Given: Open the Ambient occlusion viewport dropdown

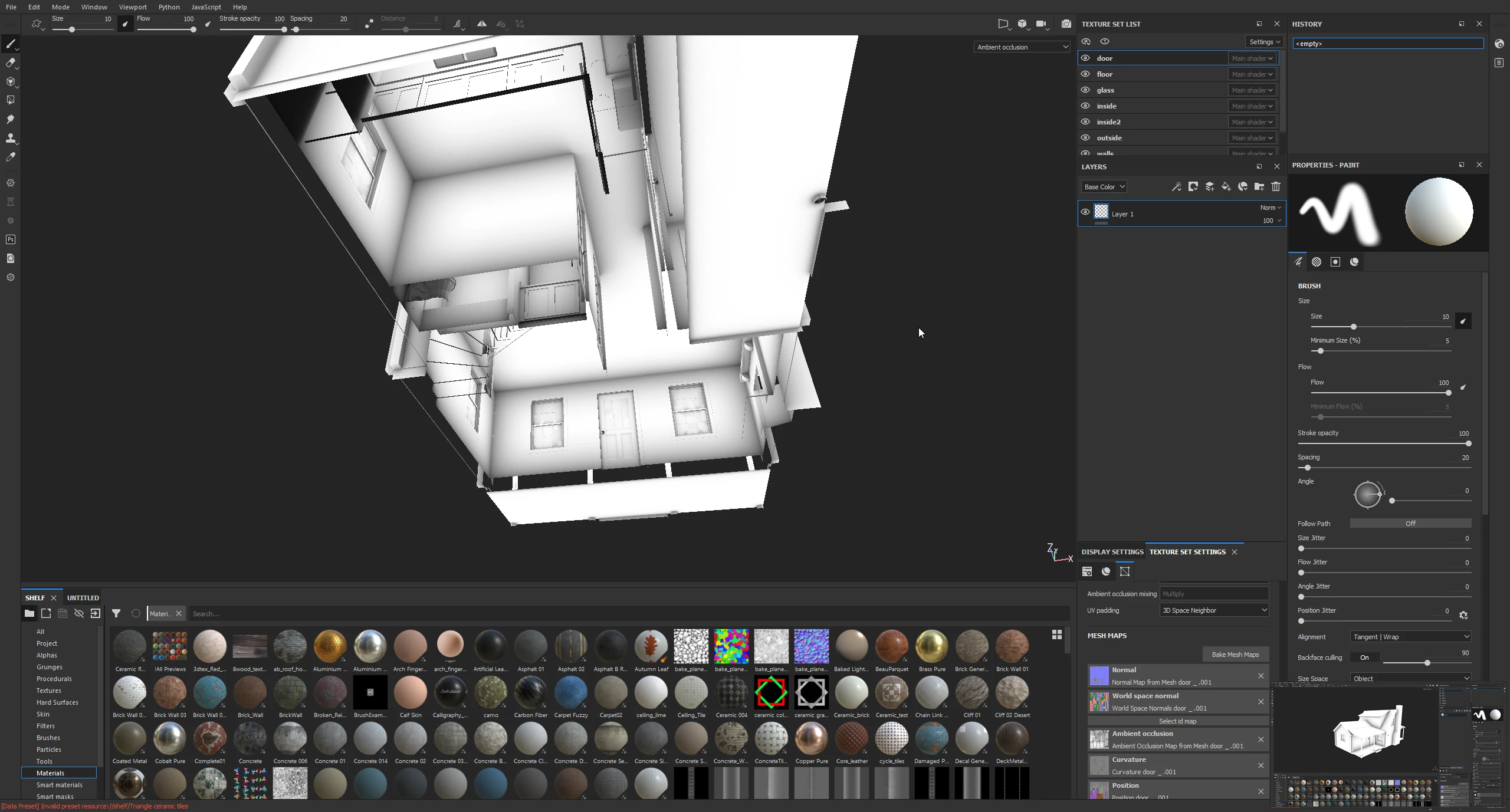Looking at the screenshot, I should [x=1022, y=47].
